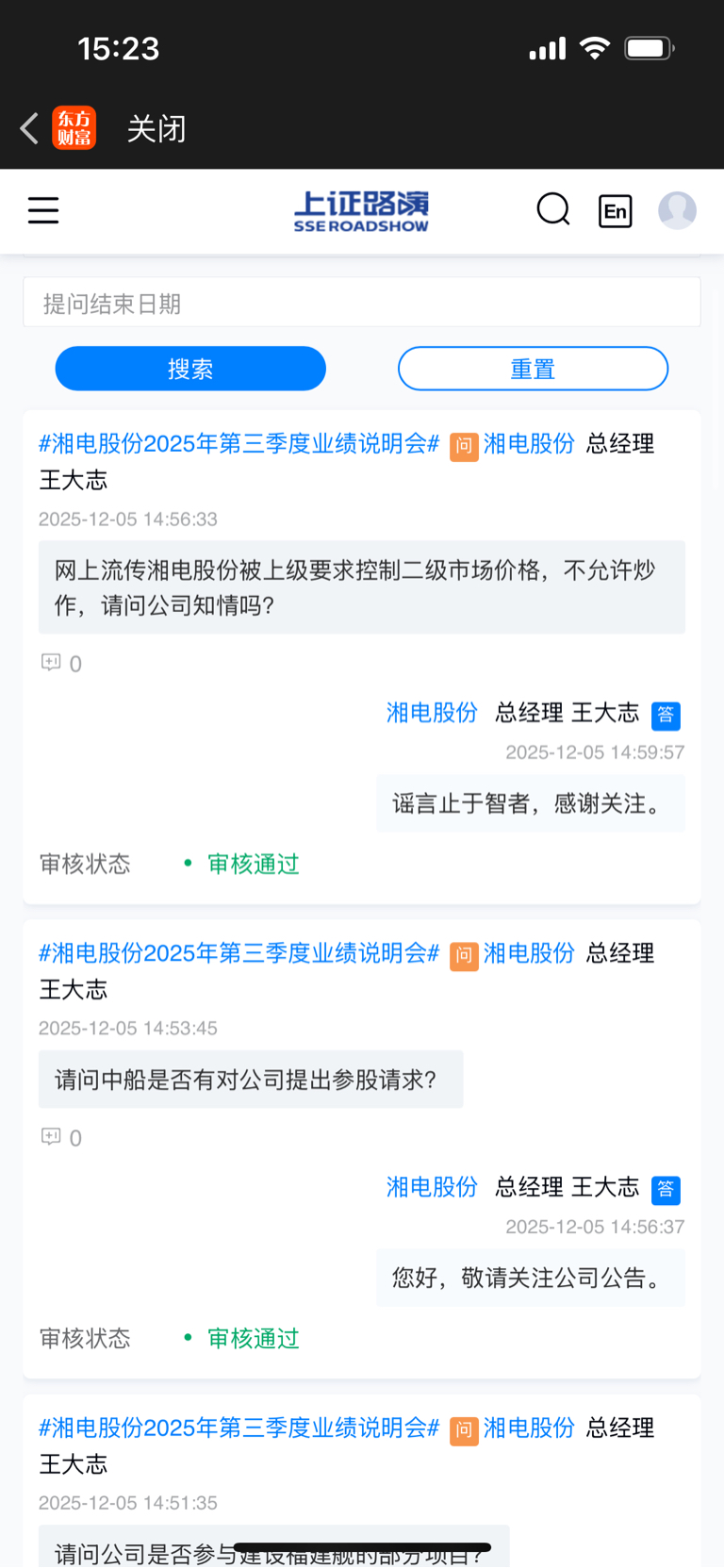
Task: Click the blue 搜索 button
Action: [x=190, y=369]
